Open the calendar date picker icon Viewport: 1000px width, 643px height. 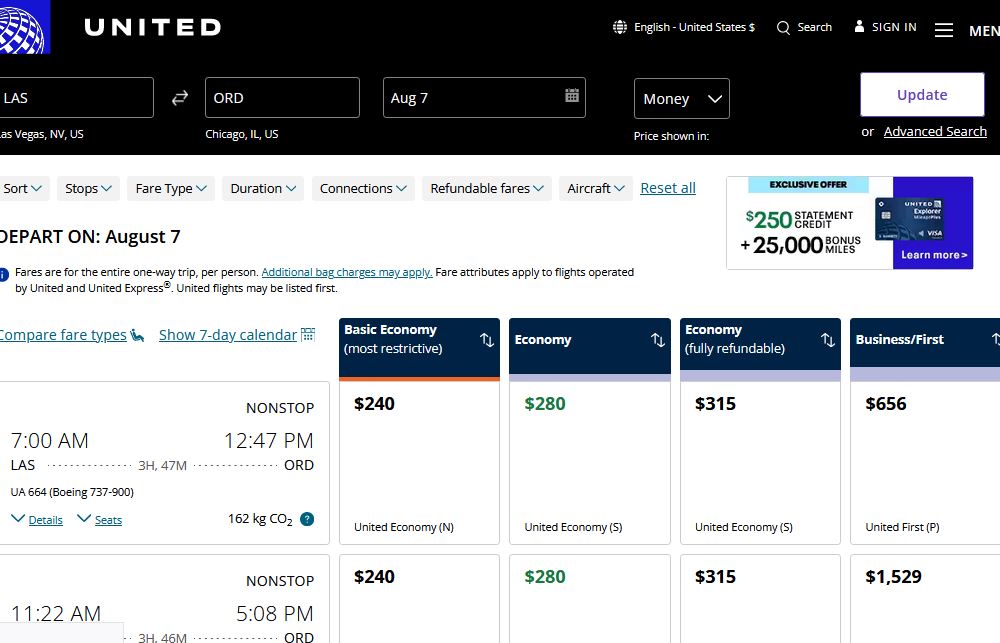coord(572,96)
